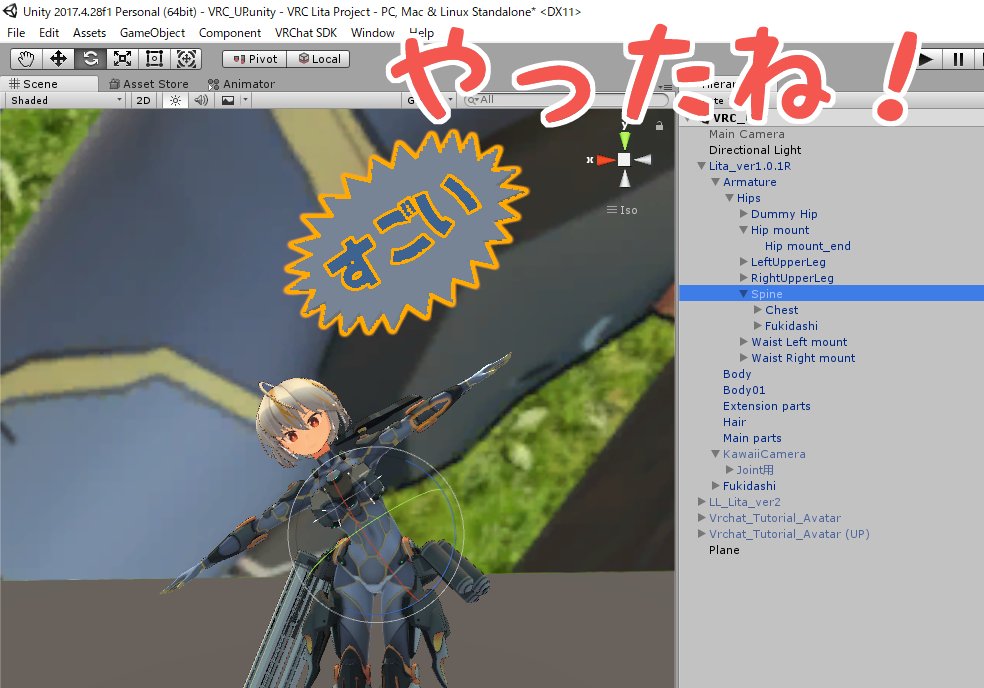Open the Edit menu
Viewport: 984px width, 688px height.
[49, 33]
